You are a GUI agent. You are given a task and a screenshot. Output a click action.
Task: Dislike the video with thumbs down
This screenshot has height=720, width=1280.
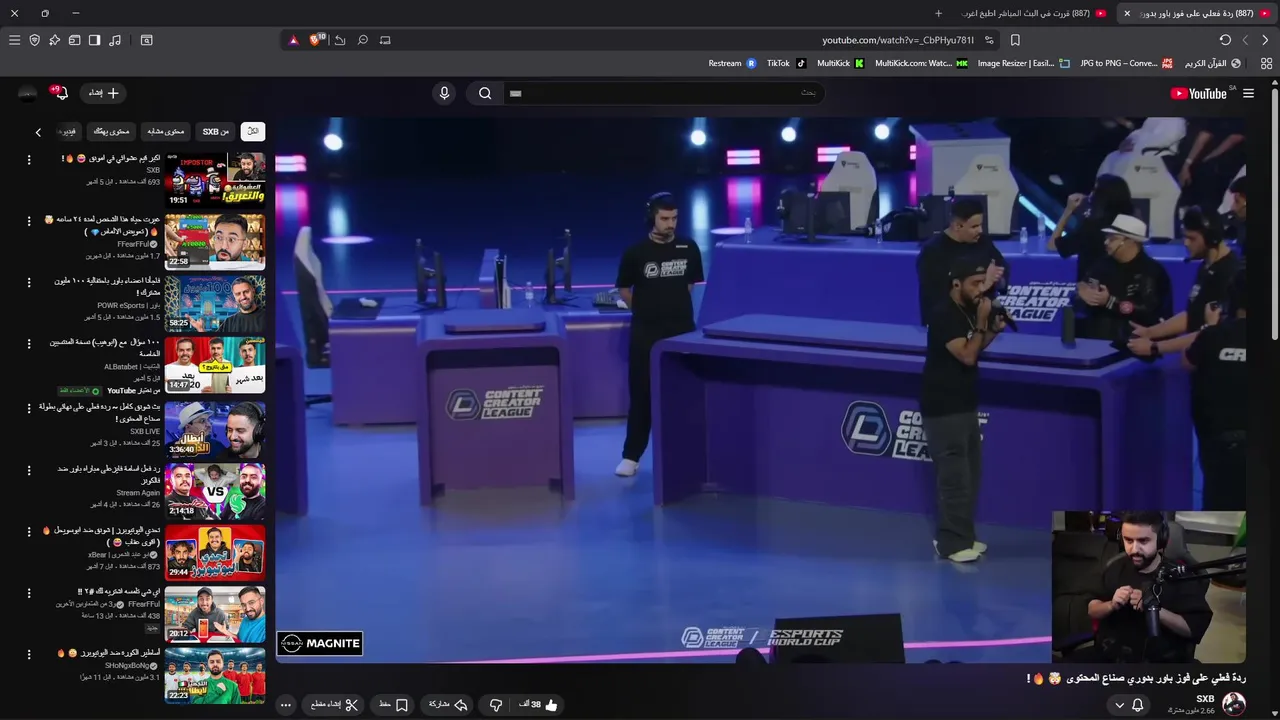[x=495, y=705]
